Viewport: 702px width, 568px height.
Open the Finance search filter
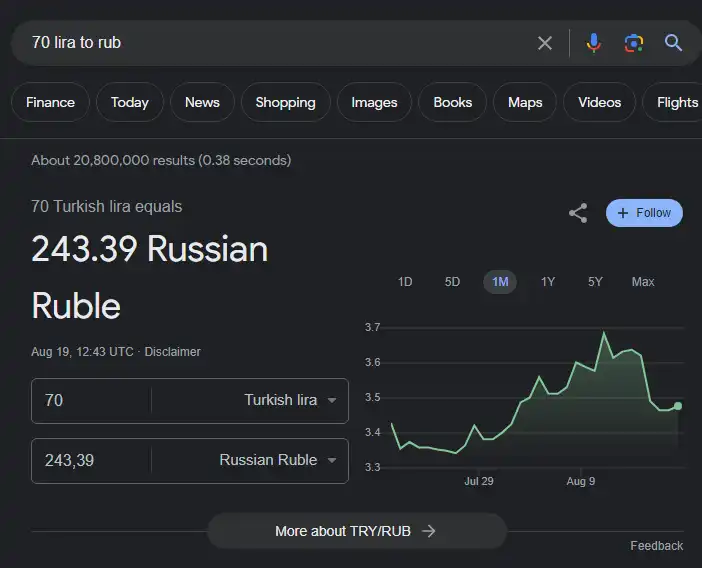point(50,102)
